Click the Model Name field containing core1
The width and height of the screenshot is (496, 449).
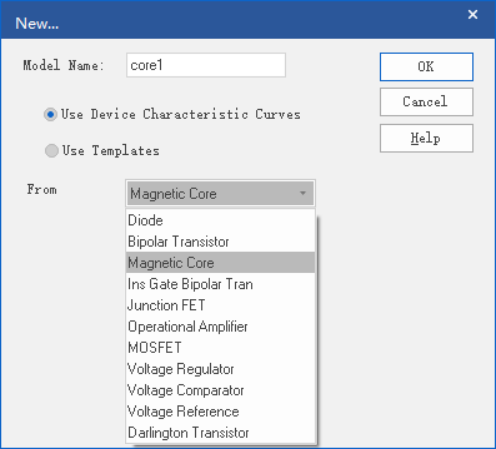point(206,65)
